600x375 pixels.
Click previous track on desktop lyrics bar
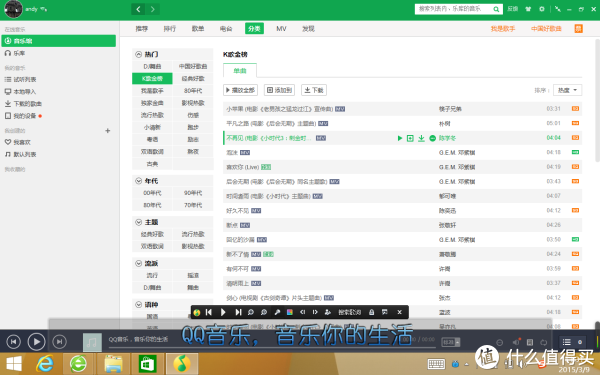(x=209, y=312)
